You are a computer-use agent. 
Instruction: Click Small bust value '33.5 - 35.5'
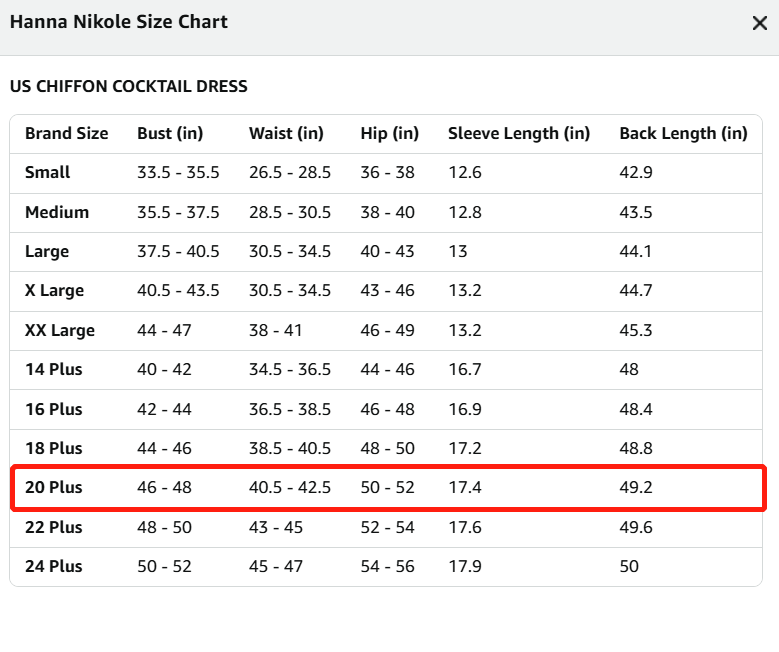click(178, 172)
